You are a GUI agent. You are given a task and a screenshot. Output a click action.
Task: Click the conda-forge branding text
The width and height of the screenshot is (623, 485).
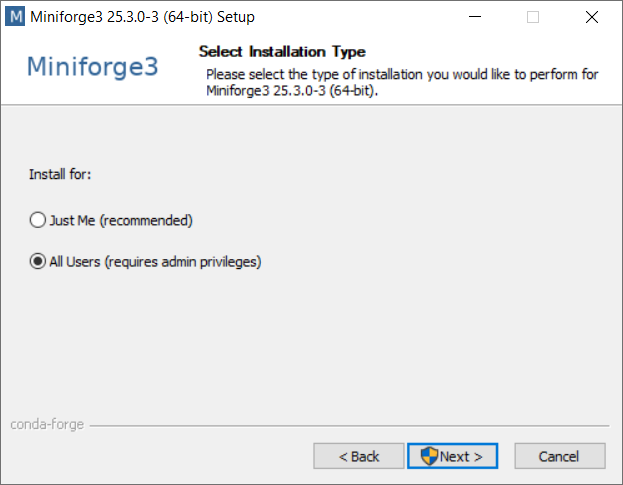[x=47, y=425]
